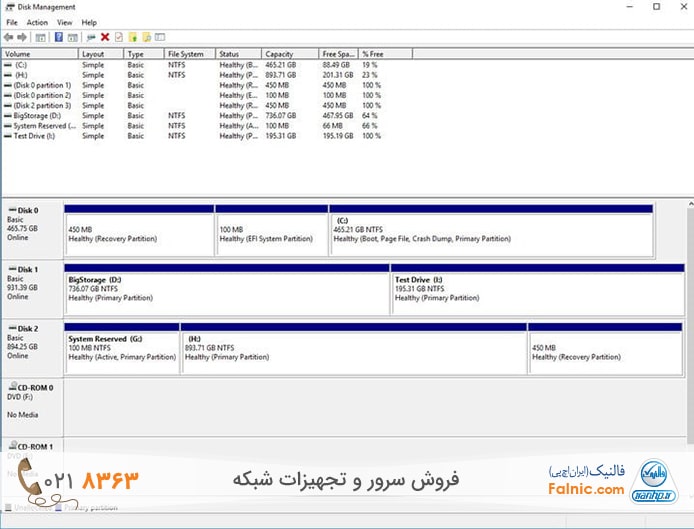The image size is (694, 529).
Task: Click the vertical scrollbar of disk pane
Action: [x=687, y=300]
